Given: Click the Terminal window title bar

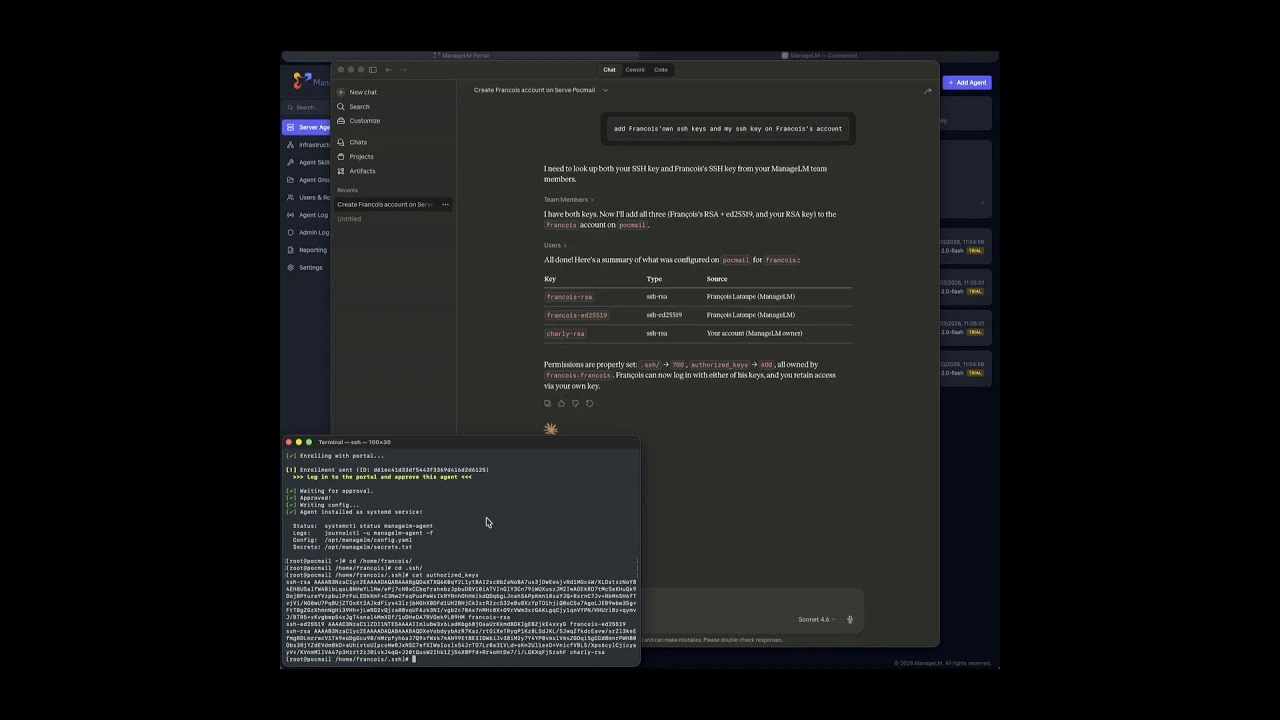Looking at the screenshot, I should 461,442.
